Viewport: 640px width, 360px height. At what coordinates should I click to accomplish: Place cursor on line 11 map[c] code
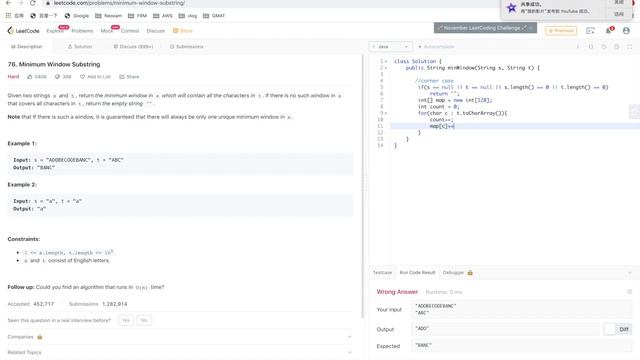coord(442,126)
